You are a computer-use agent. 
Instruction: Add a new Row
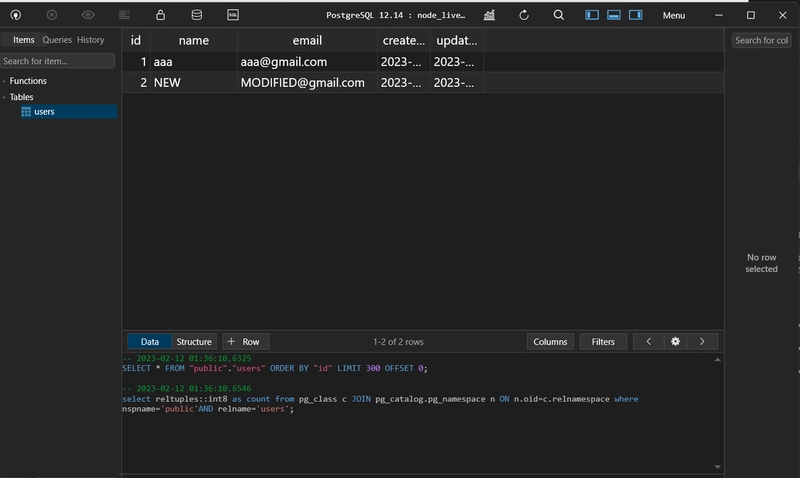245,341
